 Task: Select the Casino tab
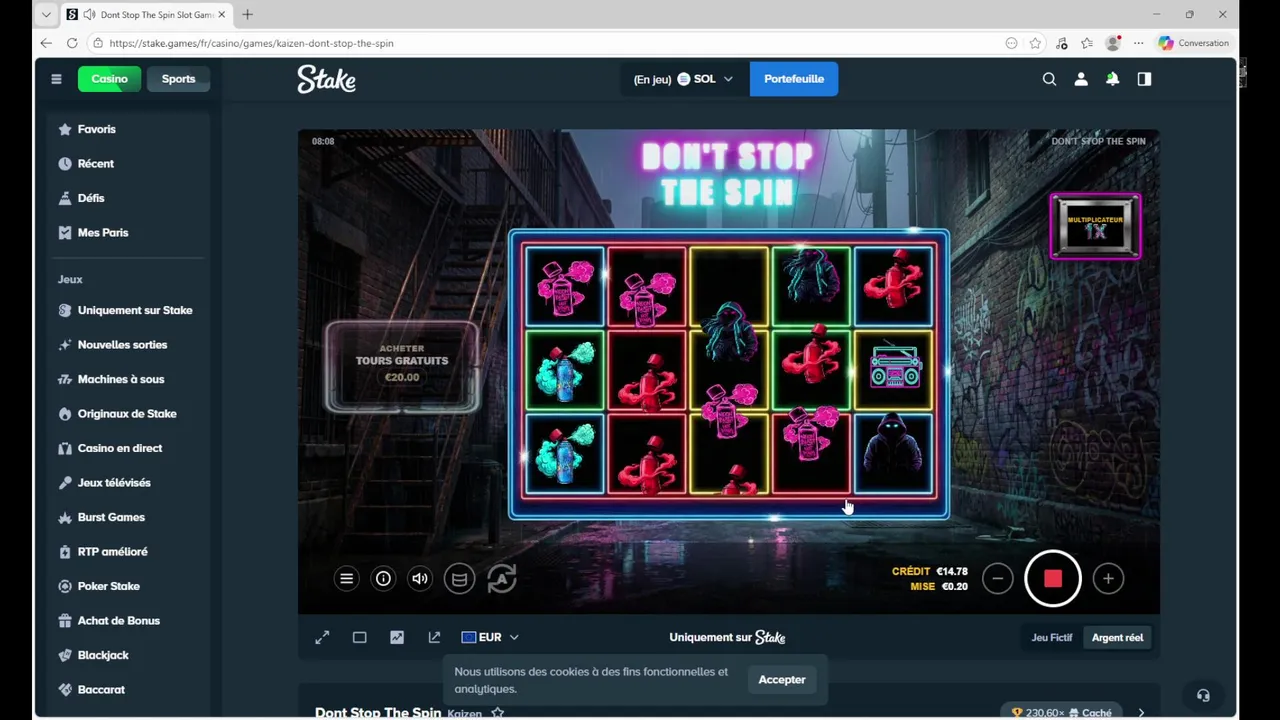(x=109, y=79)
